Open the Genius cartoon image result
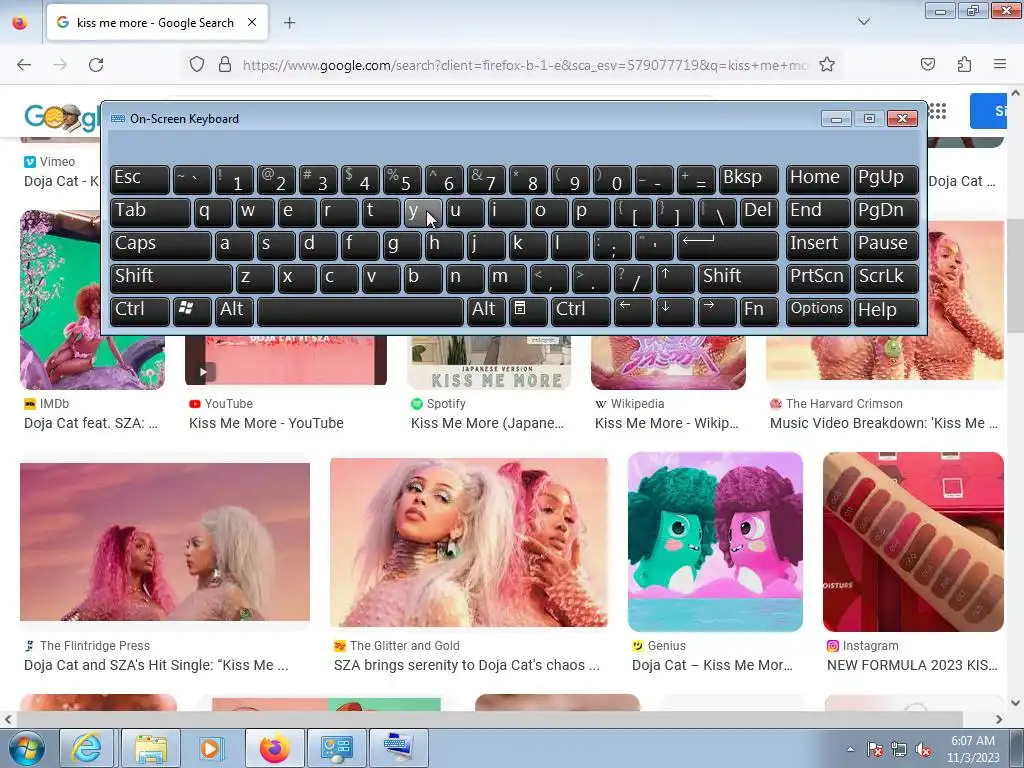Screen dimensions: 1024x768 tap(715, 542)
